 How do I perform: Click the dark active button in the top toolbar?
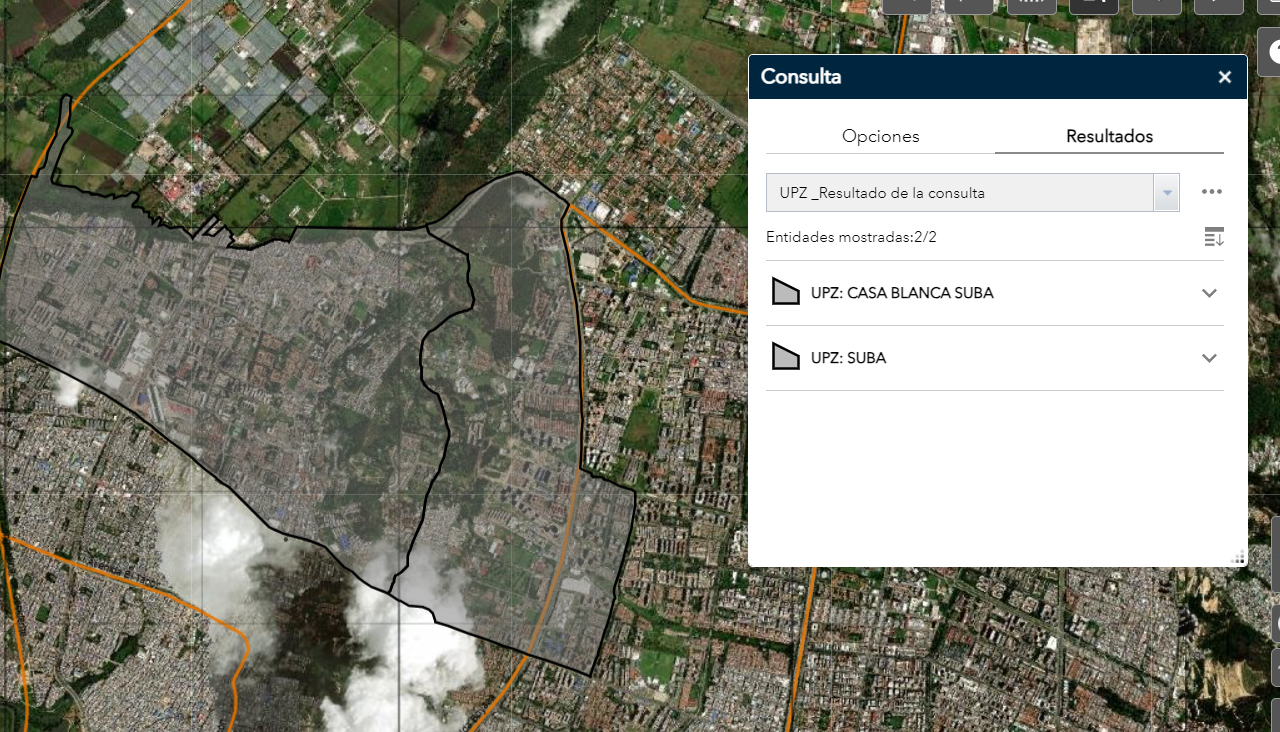click(x=1093, y=5)
